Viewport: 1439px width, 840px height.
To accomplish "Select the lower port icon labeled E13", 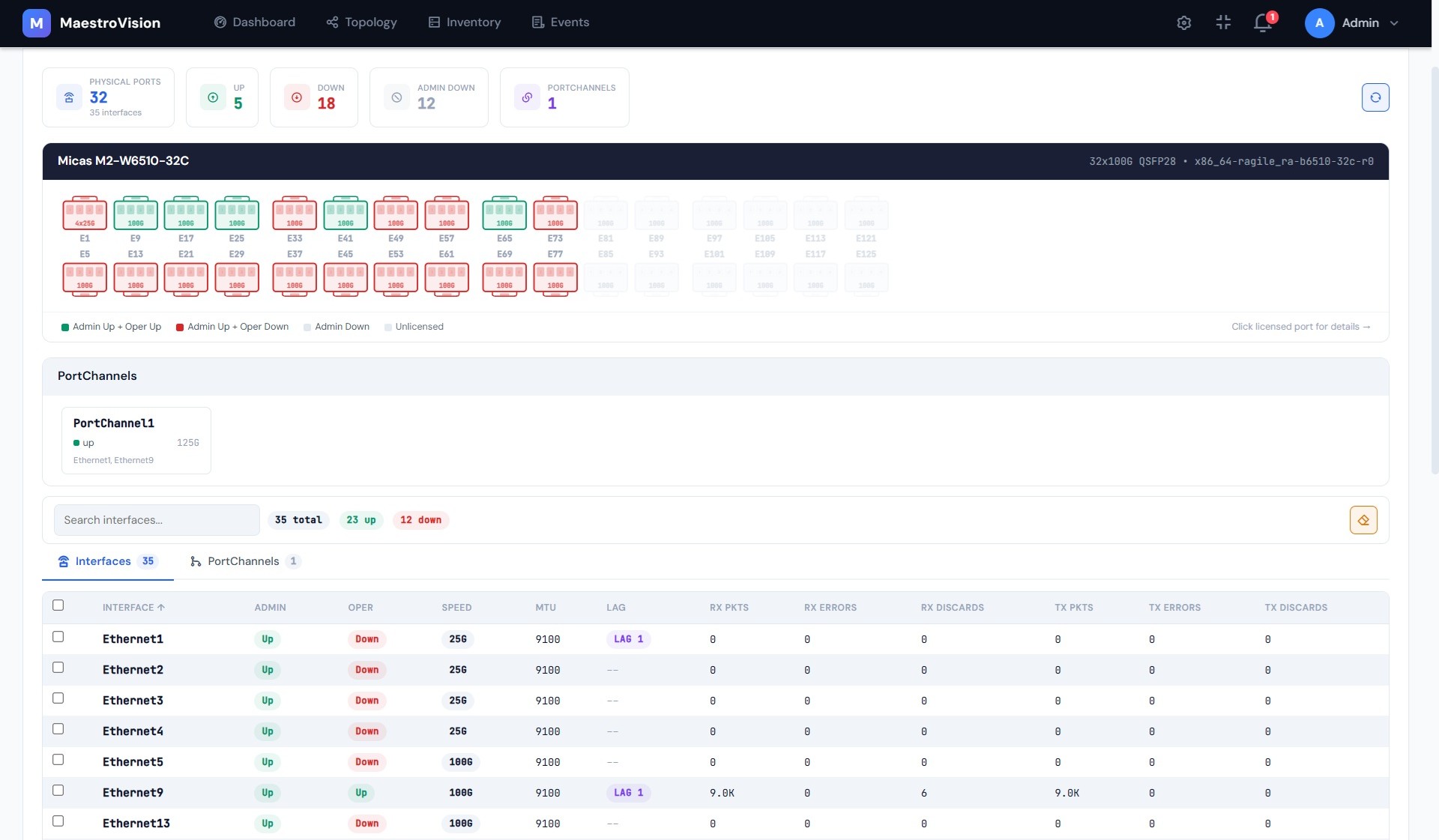I will tap(136, 280).
